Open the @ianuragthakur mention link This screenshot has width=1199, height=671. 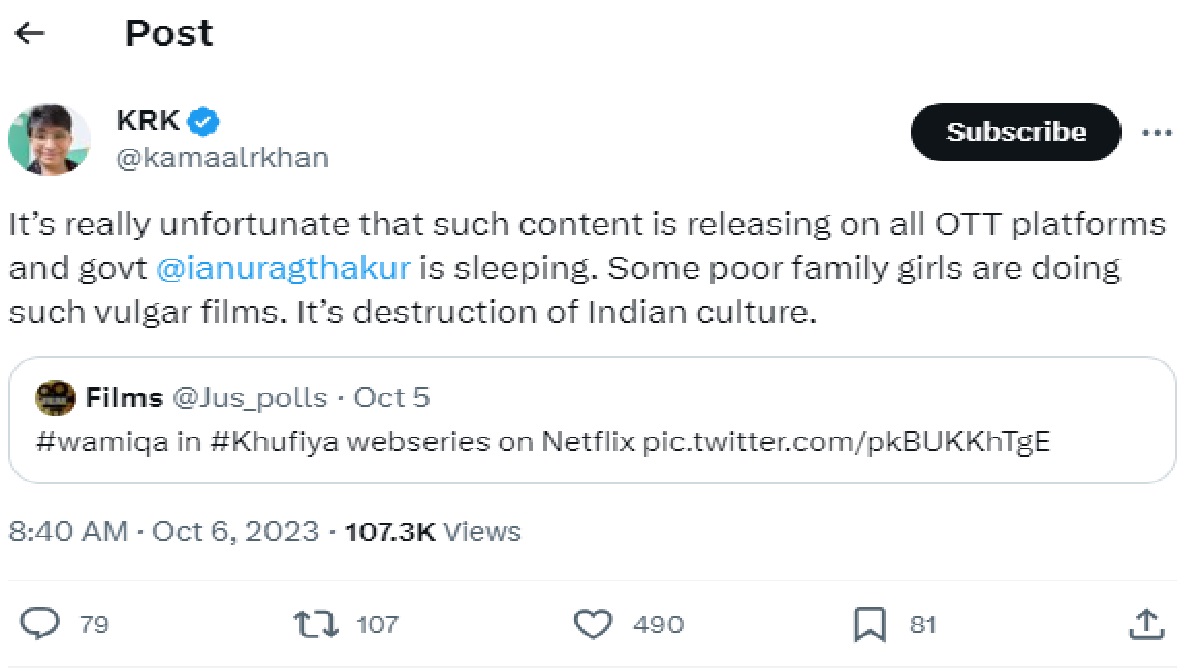(284, 268)
